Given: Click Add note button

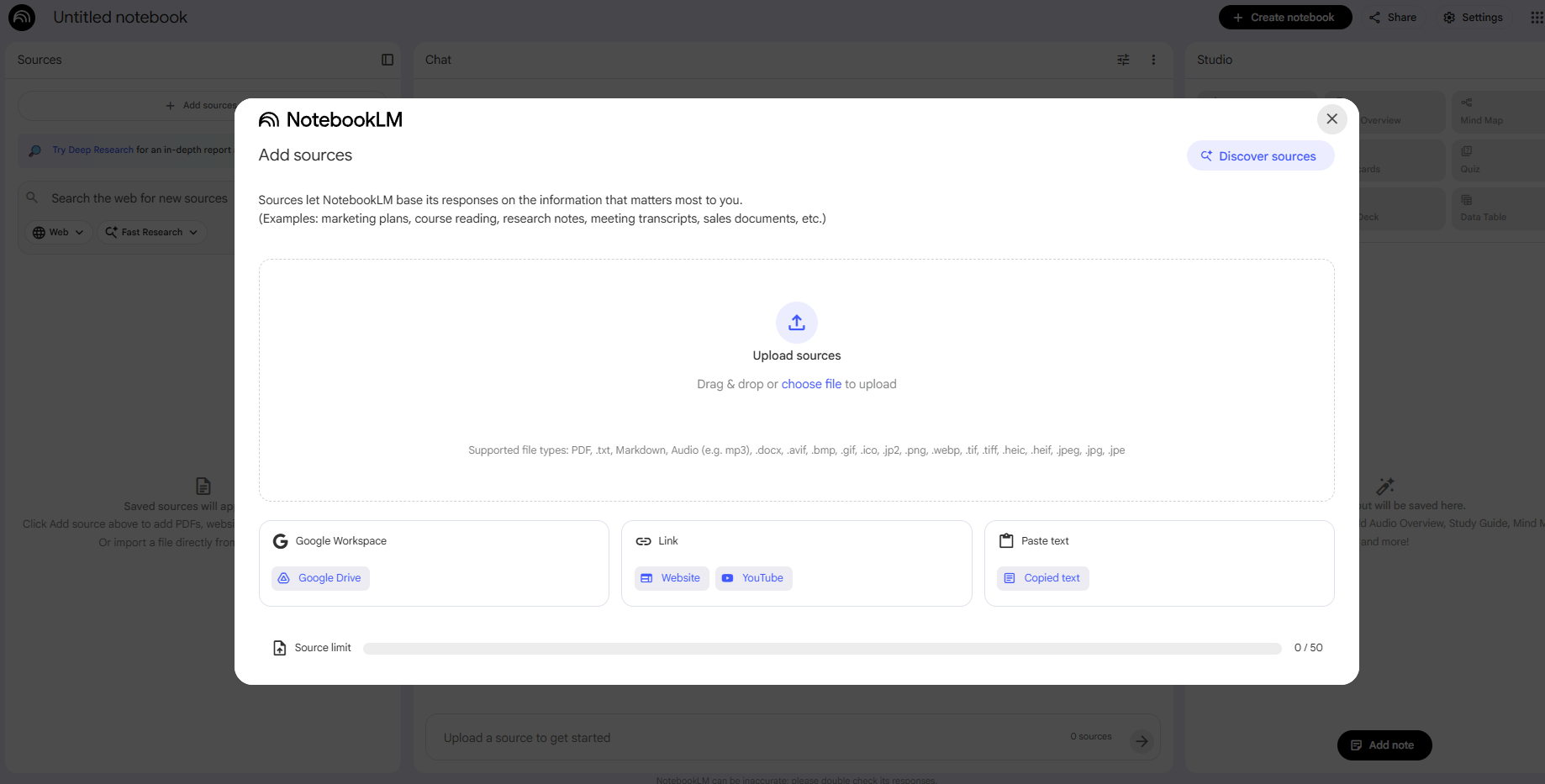Looking at the screenshot, I should tap(1384, 745).
